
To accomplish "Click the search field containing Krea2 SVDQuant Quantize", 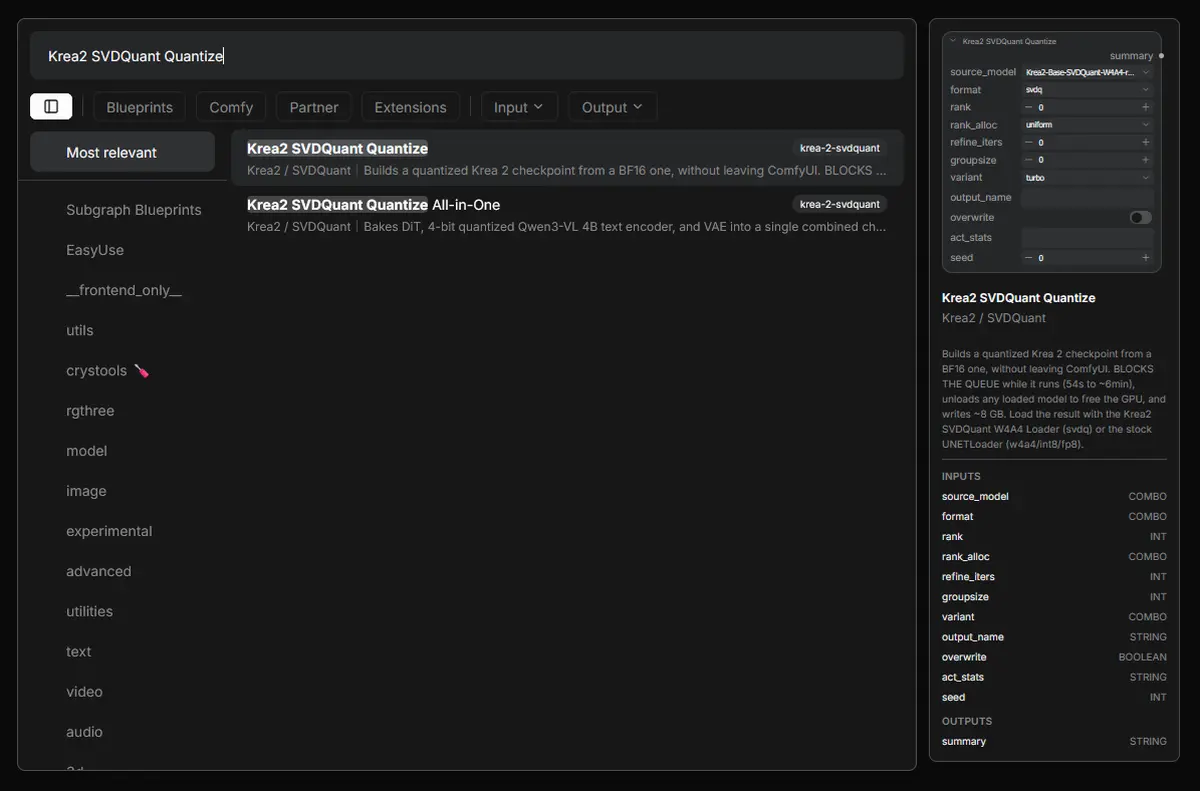I will 466,56.
